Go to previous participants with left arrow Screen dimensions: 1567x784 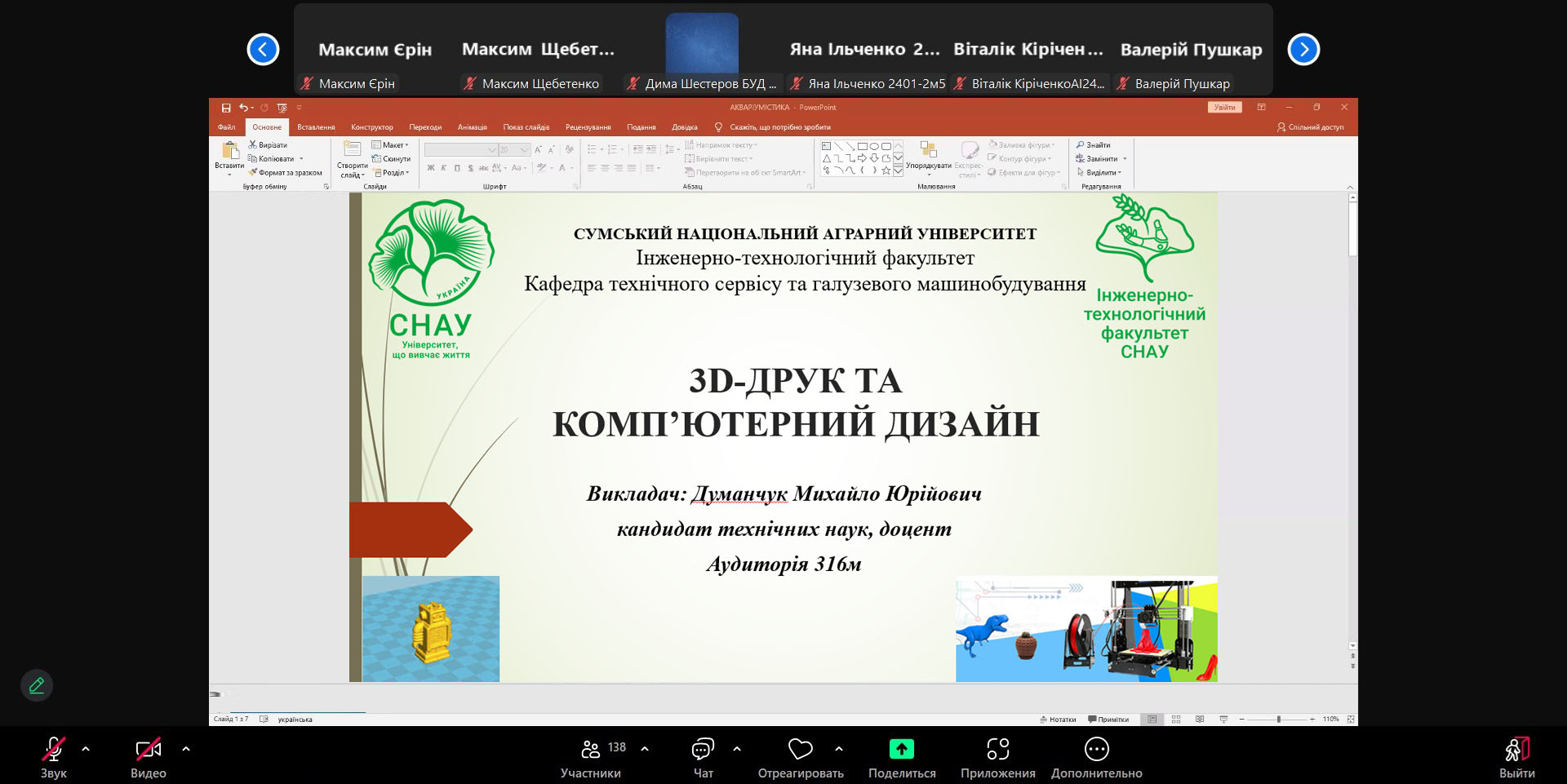coord(263,49)
